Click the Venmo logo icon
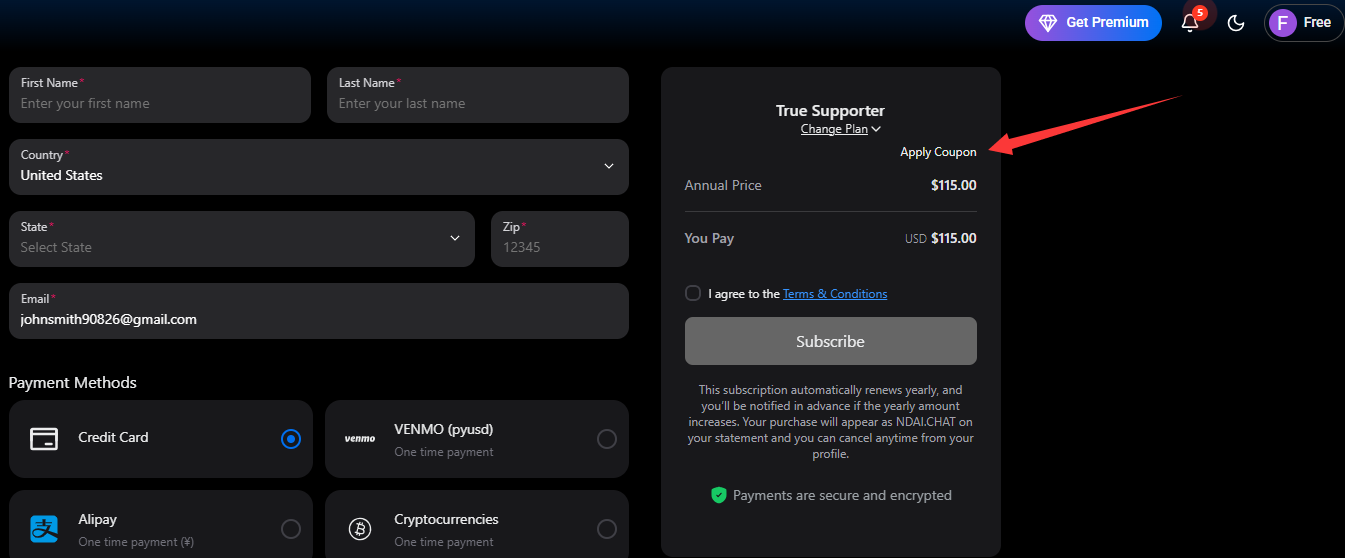Screen dimensions: 1345x558 360,439
